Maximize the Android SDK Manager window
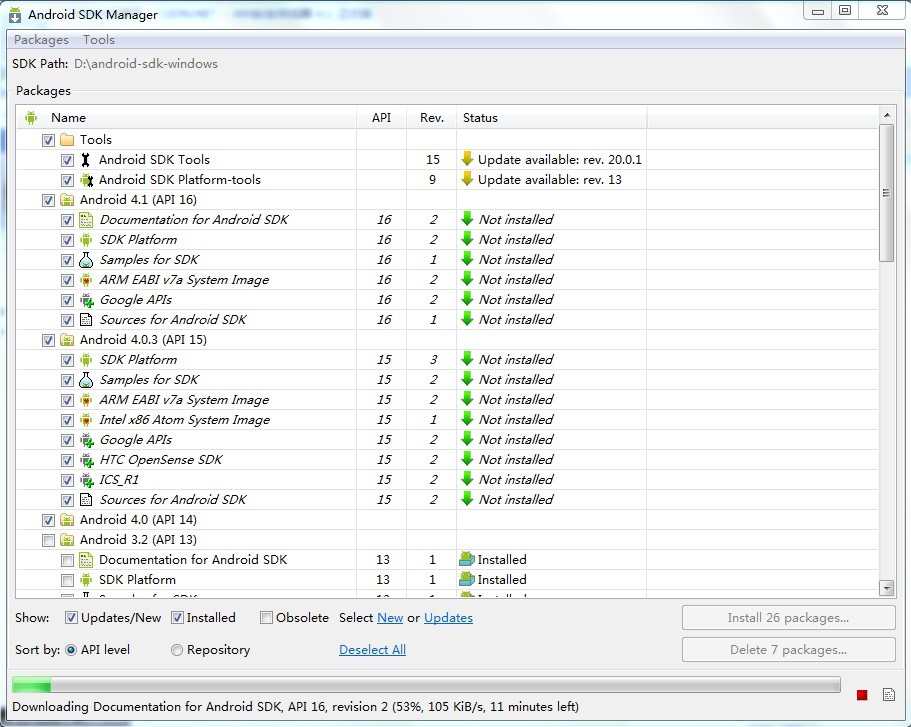The image size is (911, 727). [845, 10]
